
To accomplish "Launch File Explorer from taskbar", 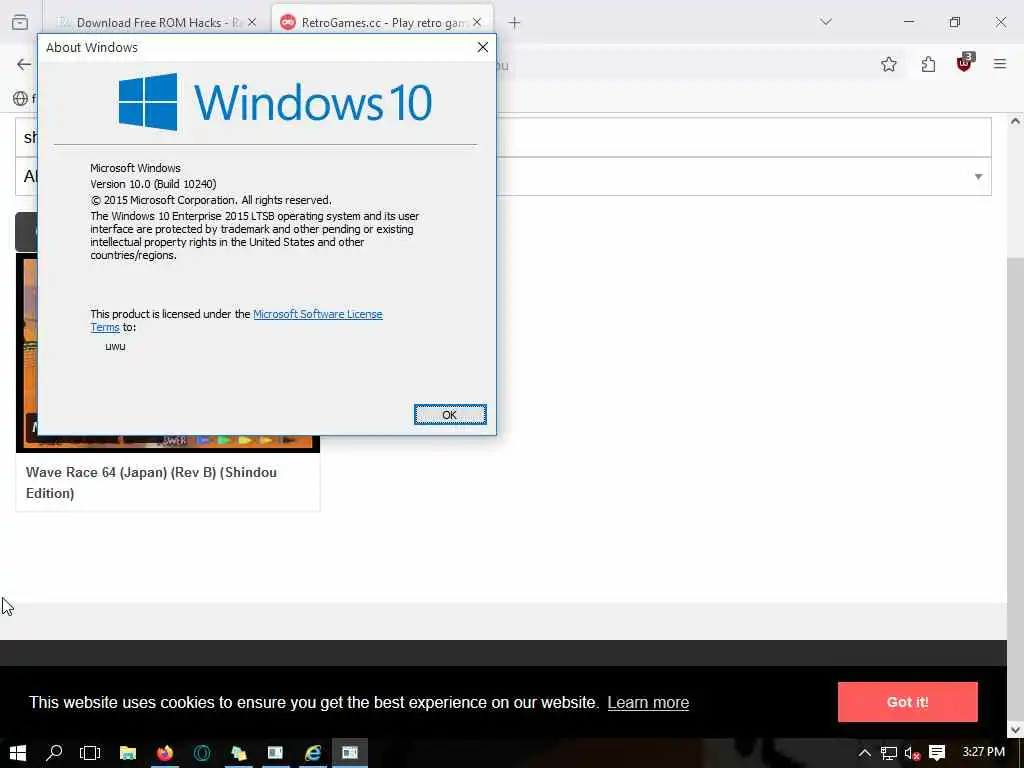I will (127, 753).
